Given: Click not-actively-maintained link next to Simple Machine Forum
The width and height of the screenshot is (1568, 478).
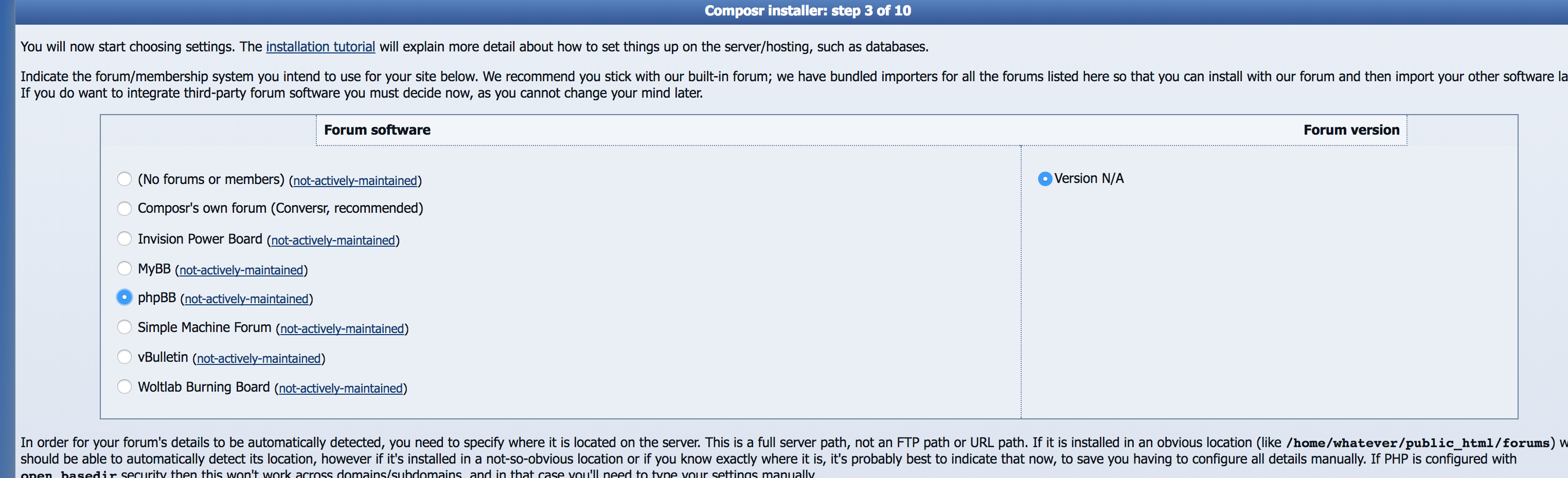Looking at the screenshot, I should (x=342, y=329).
